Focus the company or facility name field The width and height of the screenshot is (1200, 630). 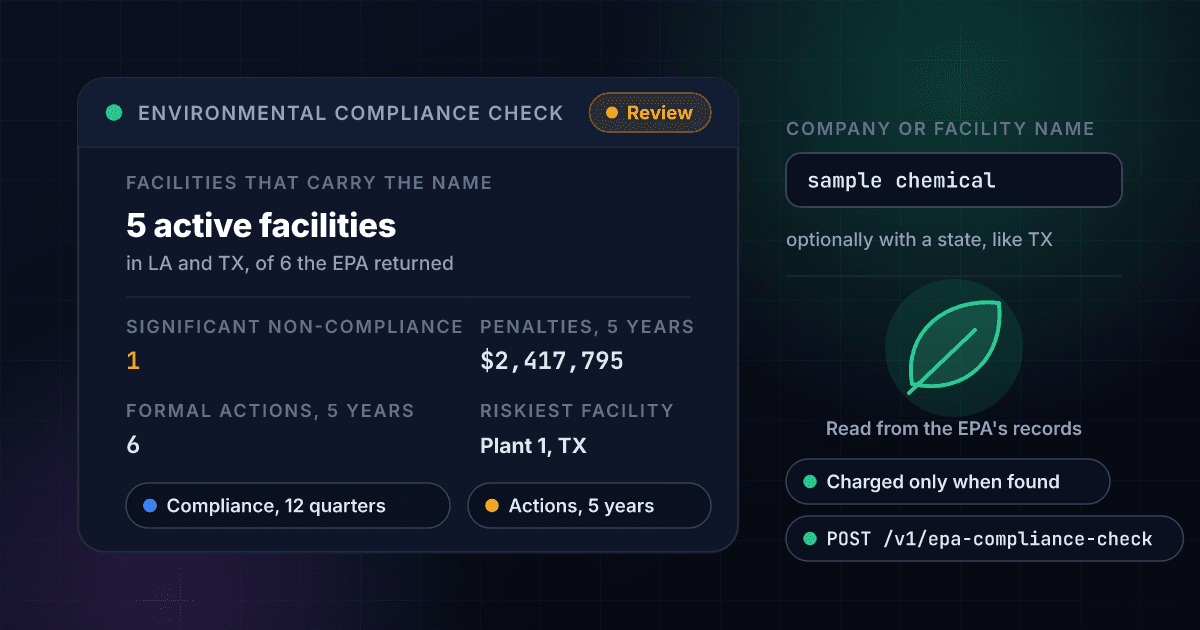[953, 180]
